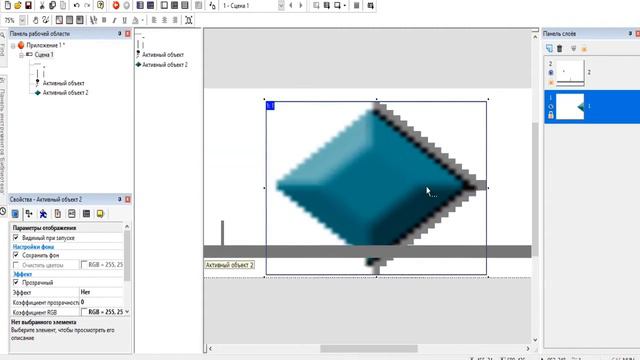Viewport: 640px width, 360px height.
Task: Align text to the left
Action: coord(154,20)
